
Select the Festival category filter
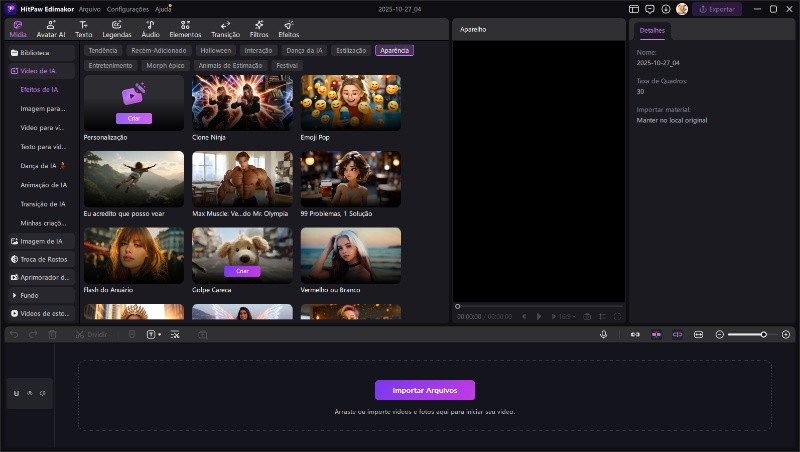pos(287,65)
